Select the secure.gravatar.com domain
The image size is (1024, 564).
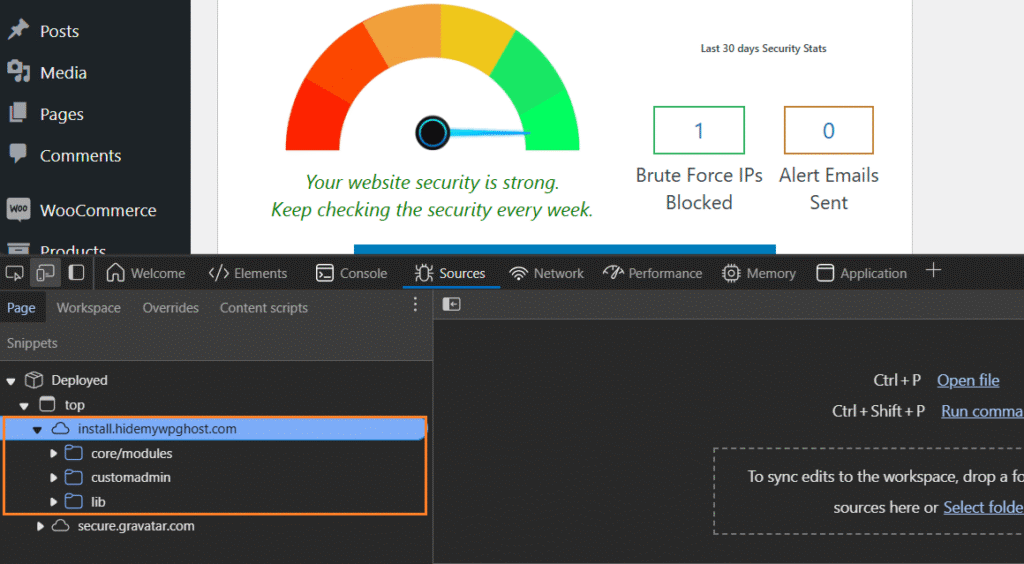(136, 525)
